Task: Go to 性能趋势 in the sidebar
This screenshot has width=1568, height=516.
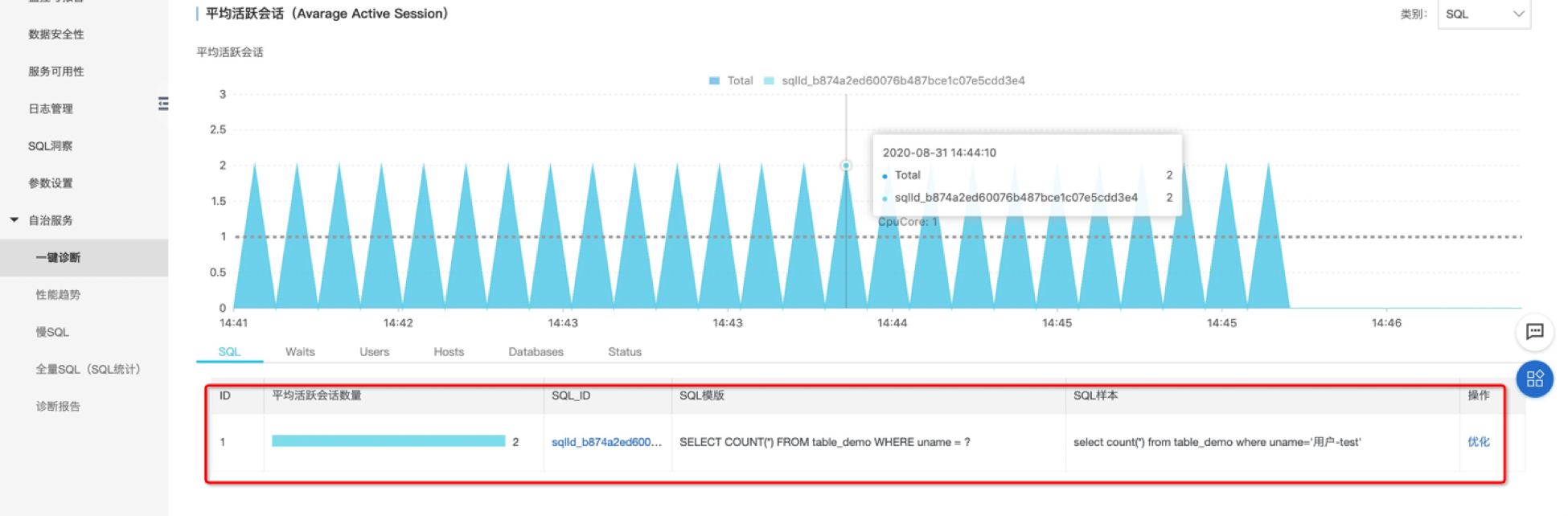Action: coord(58,295)
